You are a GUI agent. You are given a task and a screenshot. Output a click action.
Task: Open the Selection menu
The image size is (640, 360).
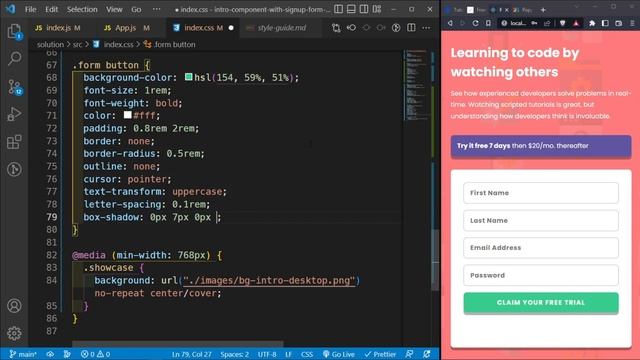coord(82,9)
